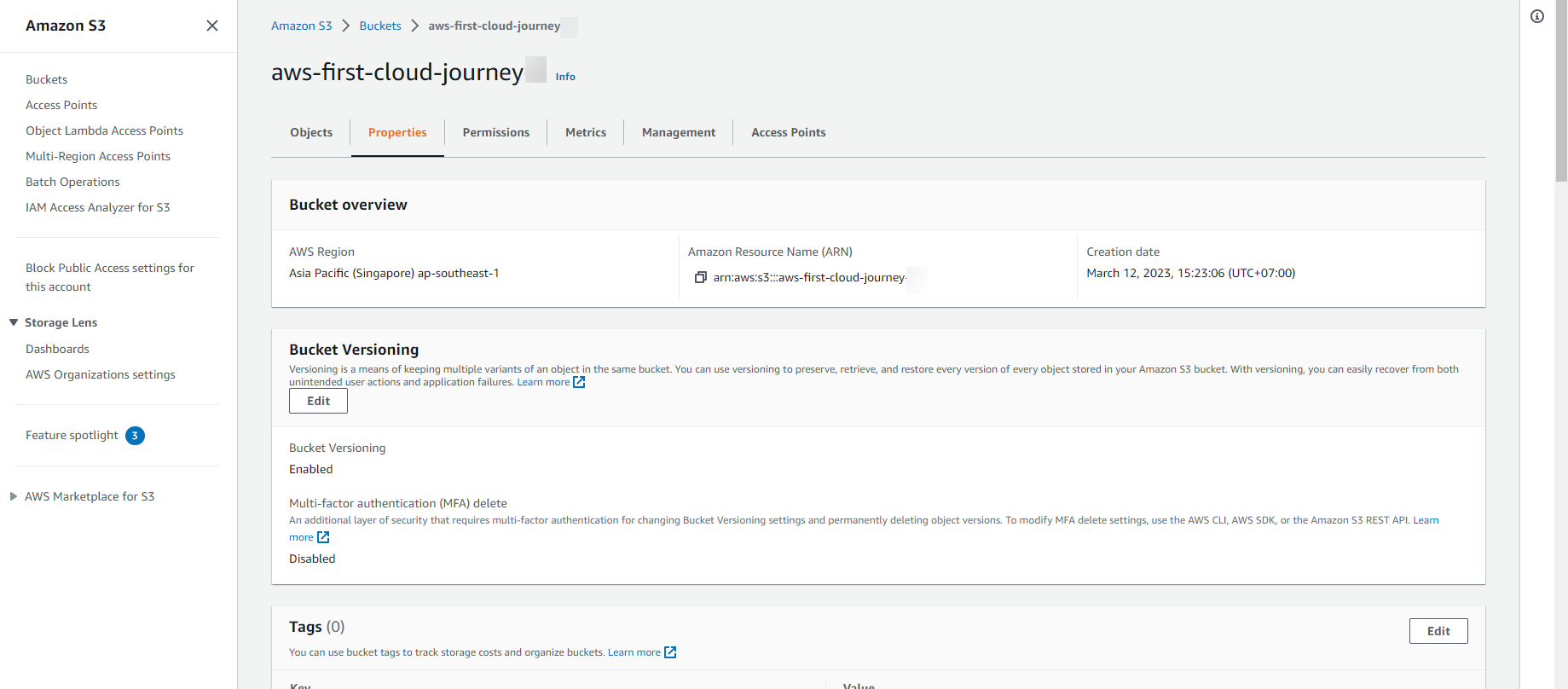Switch to the Objects tab
The height and width of the screenshot is (689, 1568).
click(x=311, y=132)
